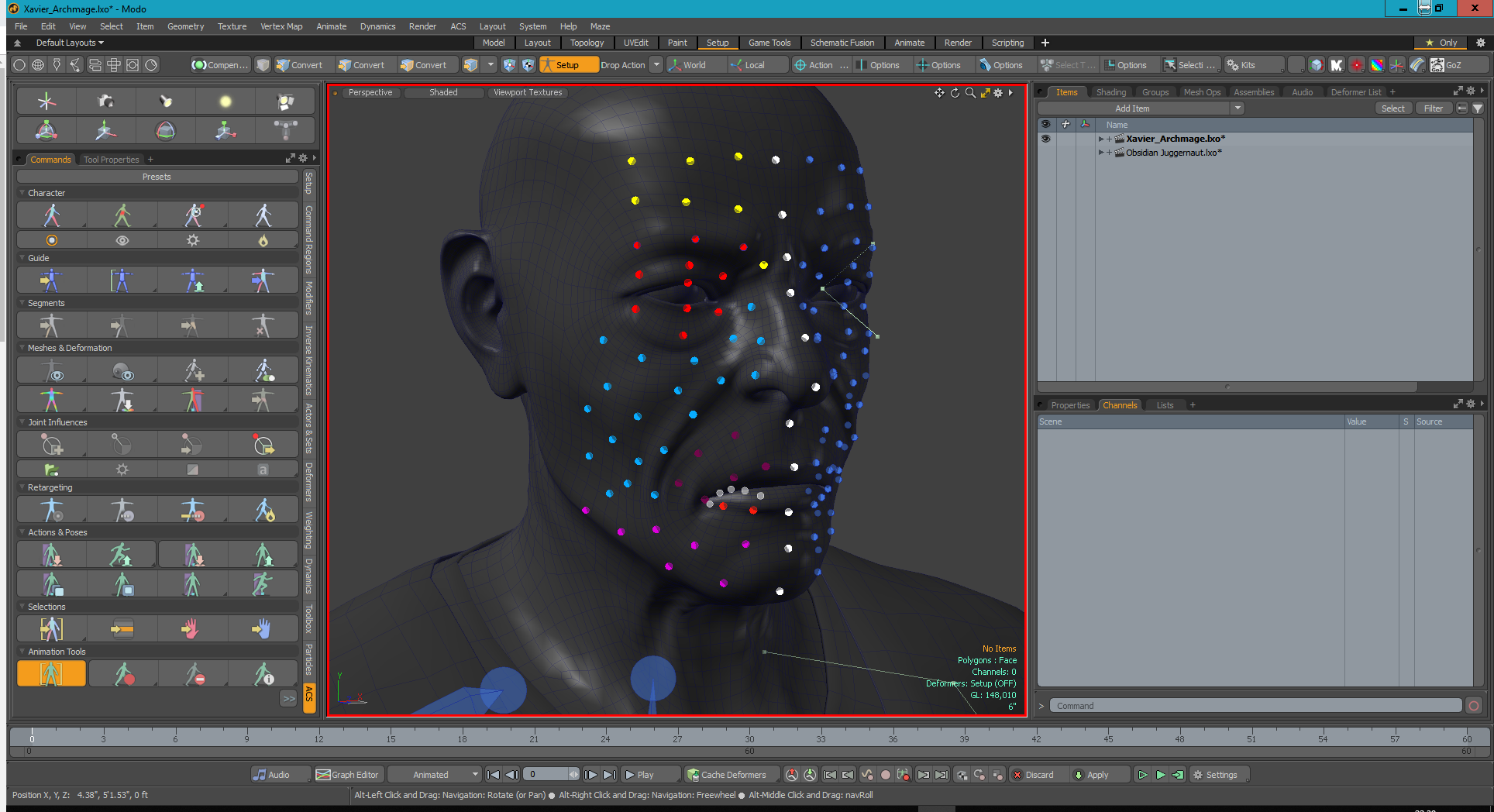
Task: Click first Retargeting figure icon
Action: coord(51,509)
